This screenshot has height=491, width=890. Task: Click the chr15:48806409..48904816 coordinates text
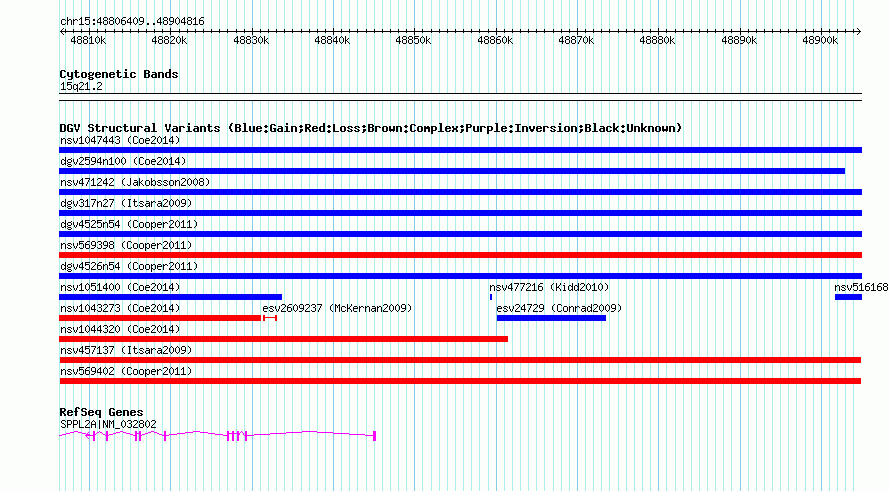[x=132, y=22]
